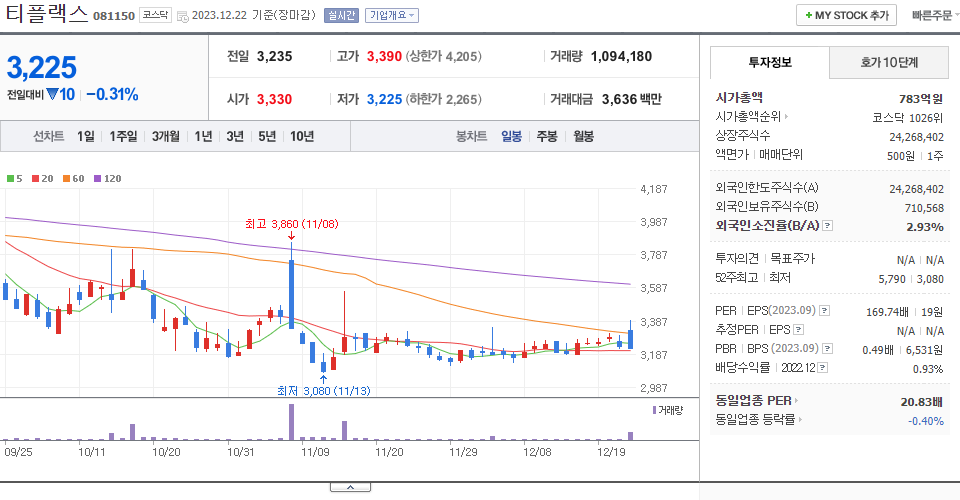This screenshot has width=960, height=500.
Task: Click red 20-day moving average legend swatch
Action: (x=36, y=179)
